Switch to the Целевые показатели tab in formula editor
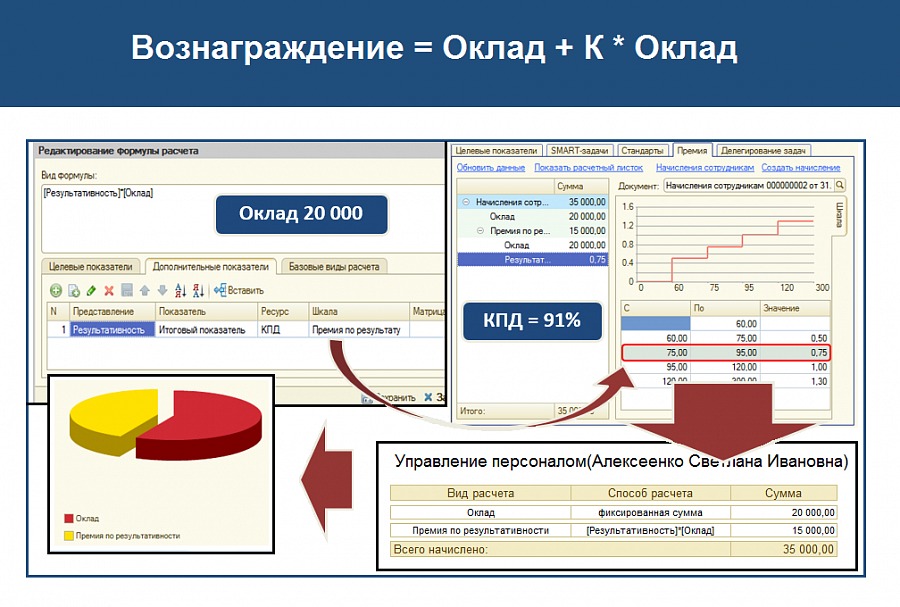The width and height of the screenshot is (900, 607). [x=90, y=267]
